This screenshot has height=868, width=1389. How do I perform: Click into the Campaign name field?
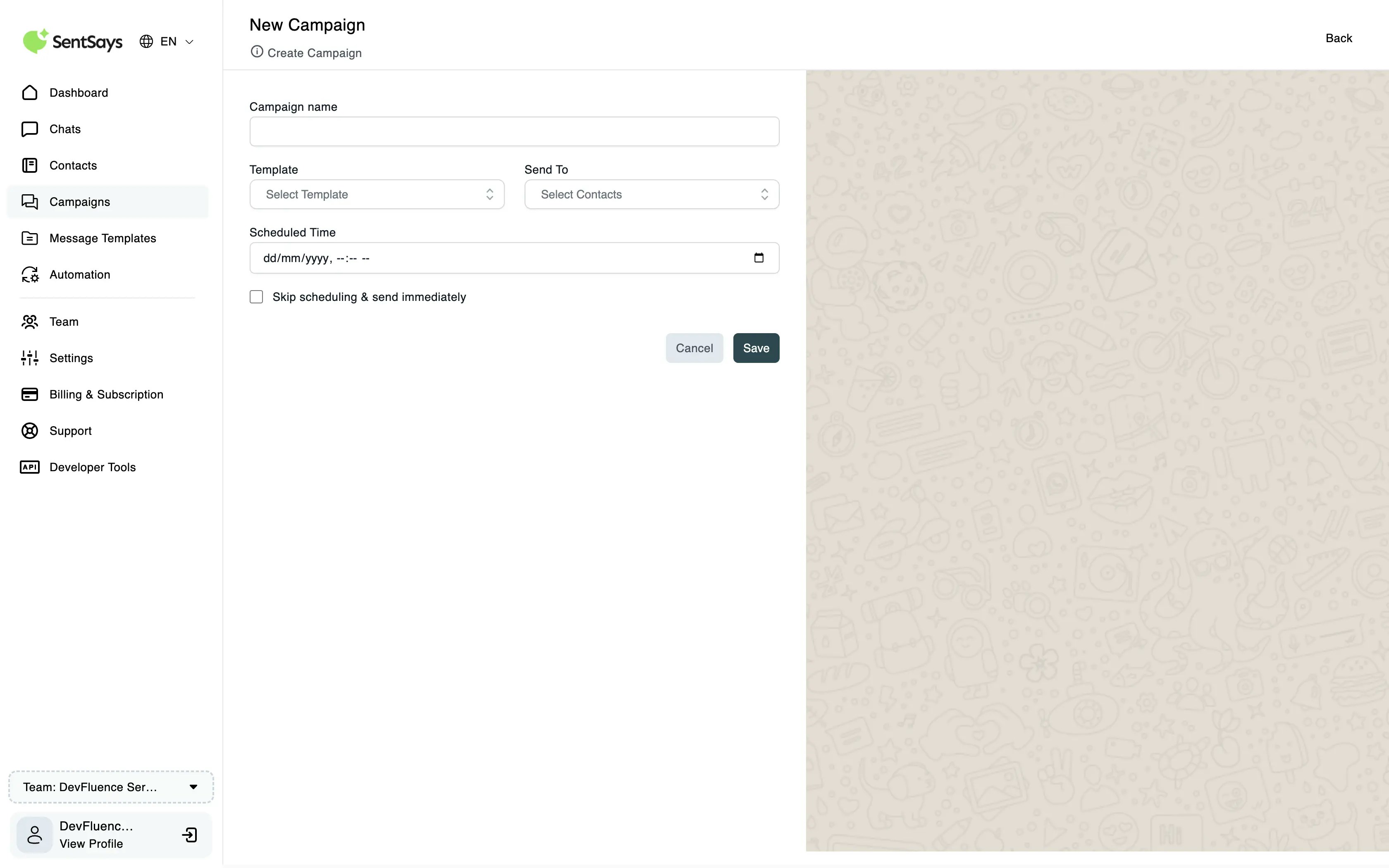pos(514,131)
